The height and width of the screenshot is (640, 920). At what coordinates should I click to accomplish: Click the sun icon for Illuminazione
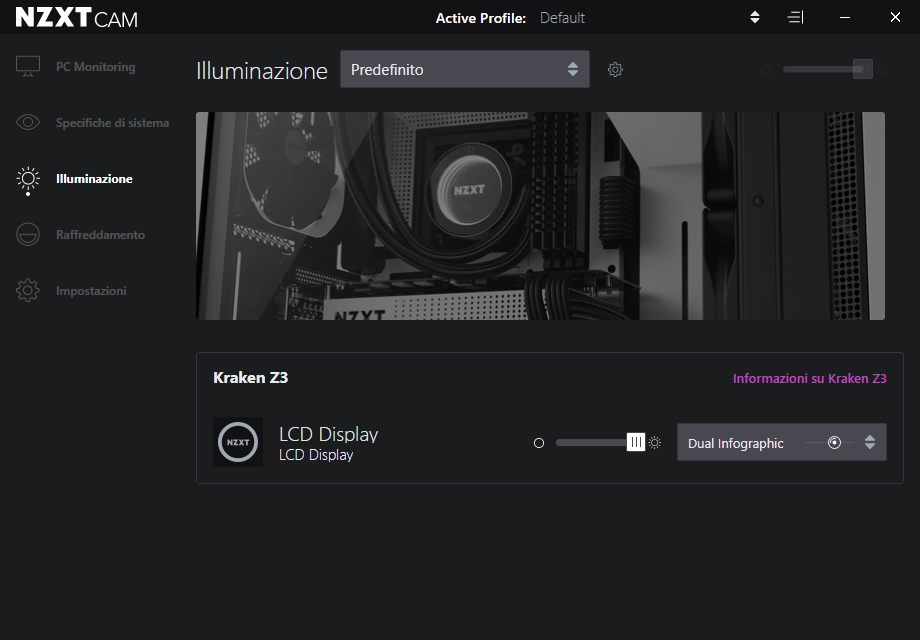click(x=28, y=179)
